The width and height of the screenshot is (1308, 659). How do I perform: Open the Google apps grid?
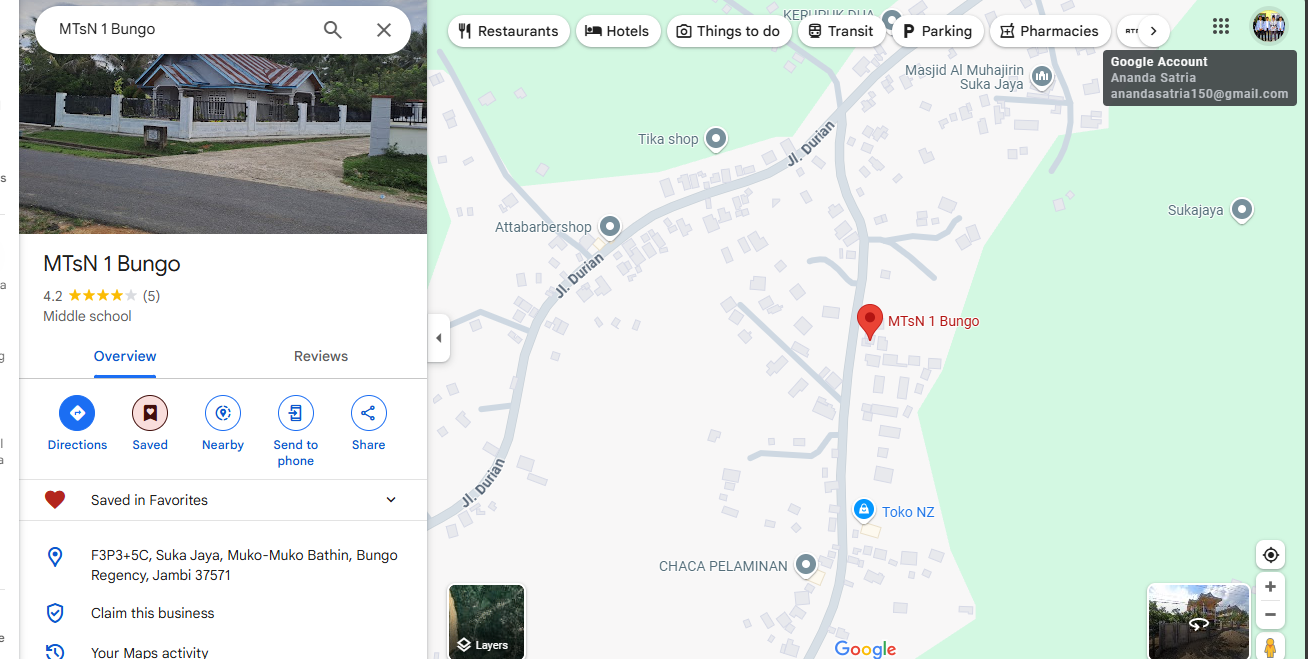(x=1221, y=26)
